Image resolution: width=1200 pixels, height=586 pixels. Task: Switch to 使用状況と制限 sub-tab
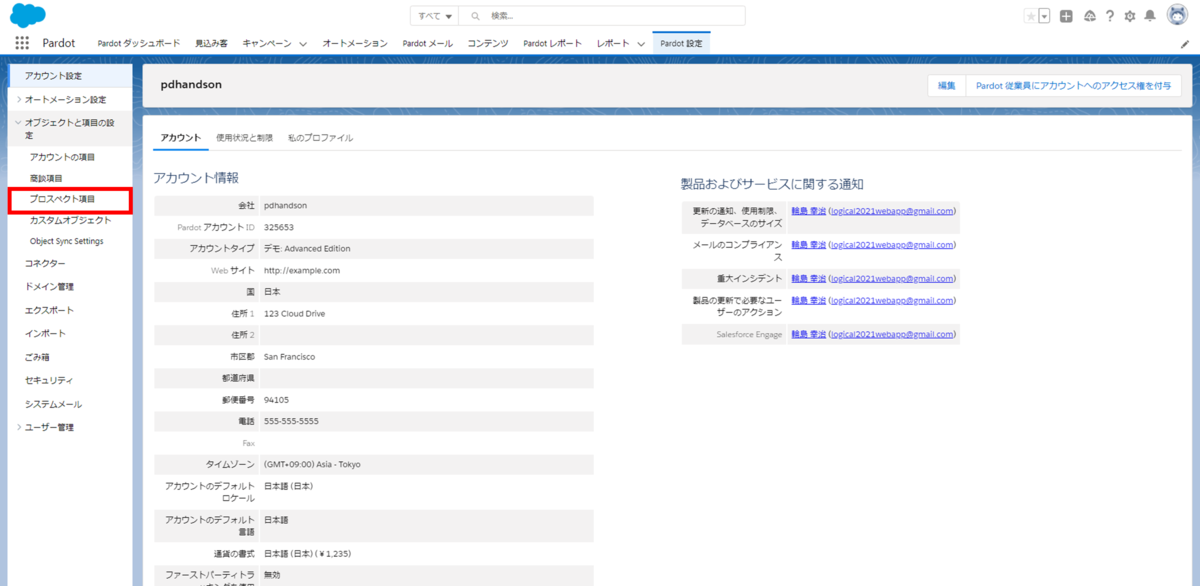click(x=244, y=138)
